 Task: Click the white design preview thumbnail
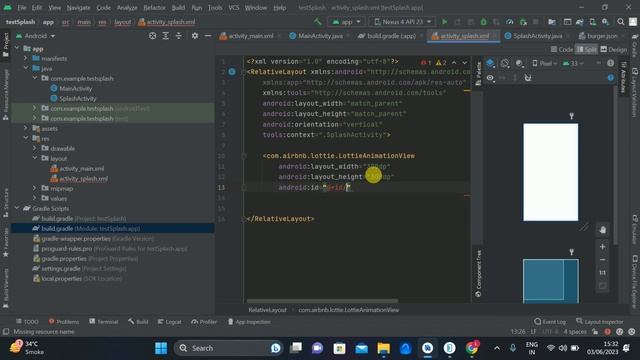[x=551, y=172]
